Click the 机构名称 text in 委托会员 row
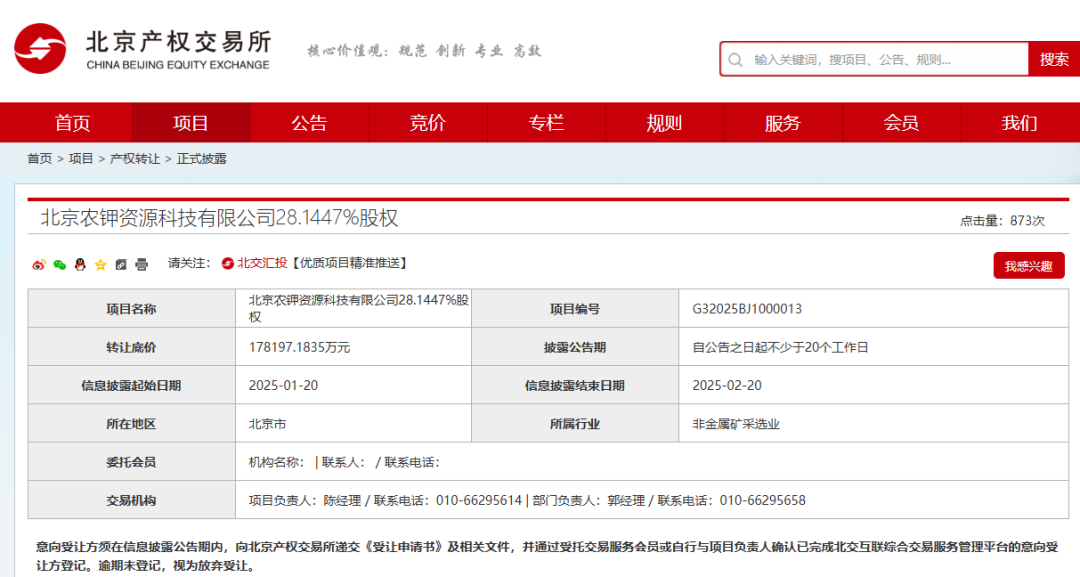Screen dimensions: 1080x577 click(276, 463)
